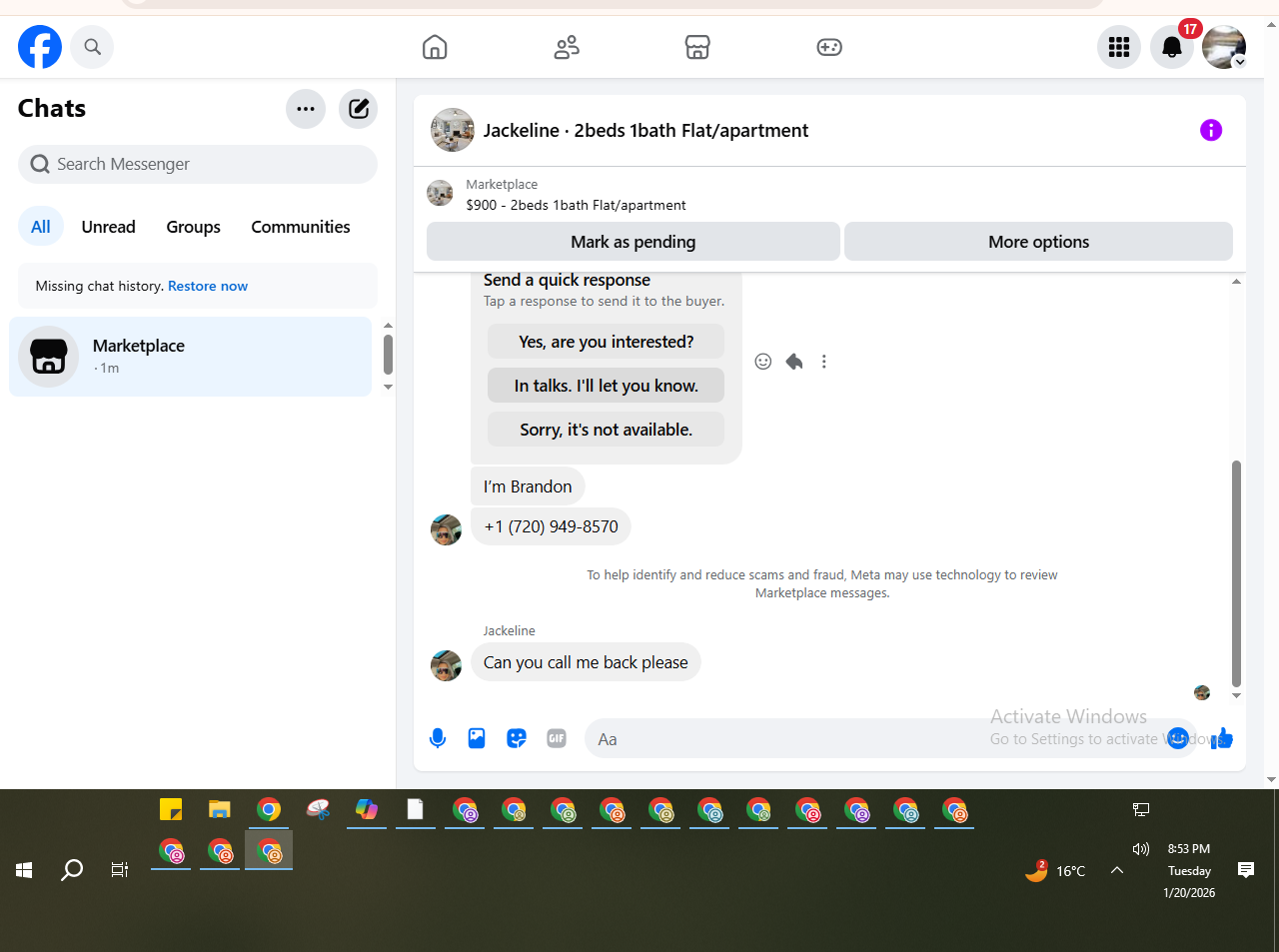Switch to the Communities tab
1279x952 pixels.
pyautogui.click(x=301, y=227)
